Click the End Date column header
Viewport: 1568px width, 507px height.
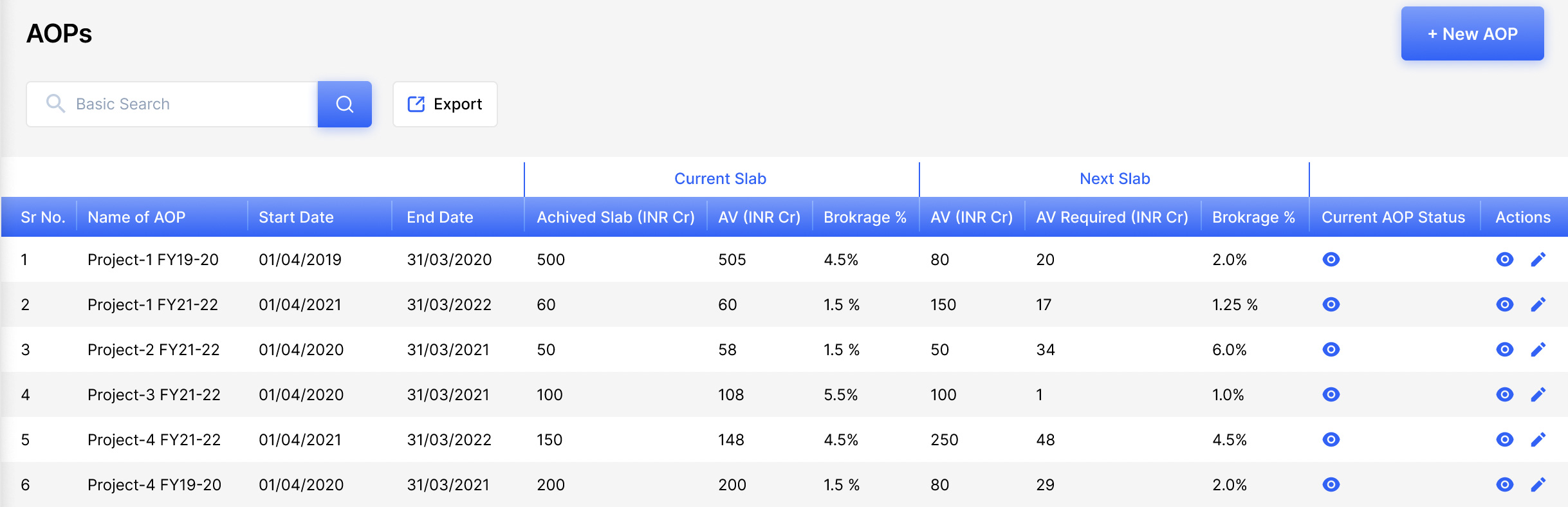tap(439, 217)
